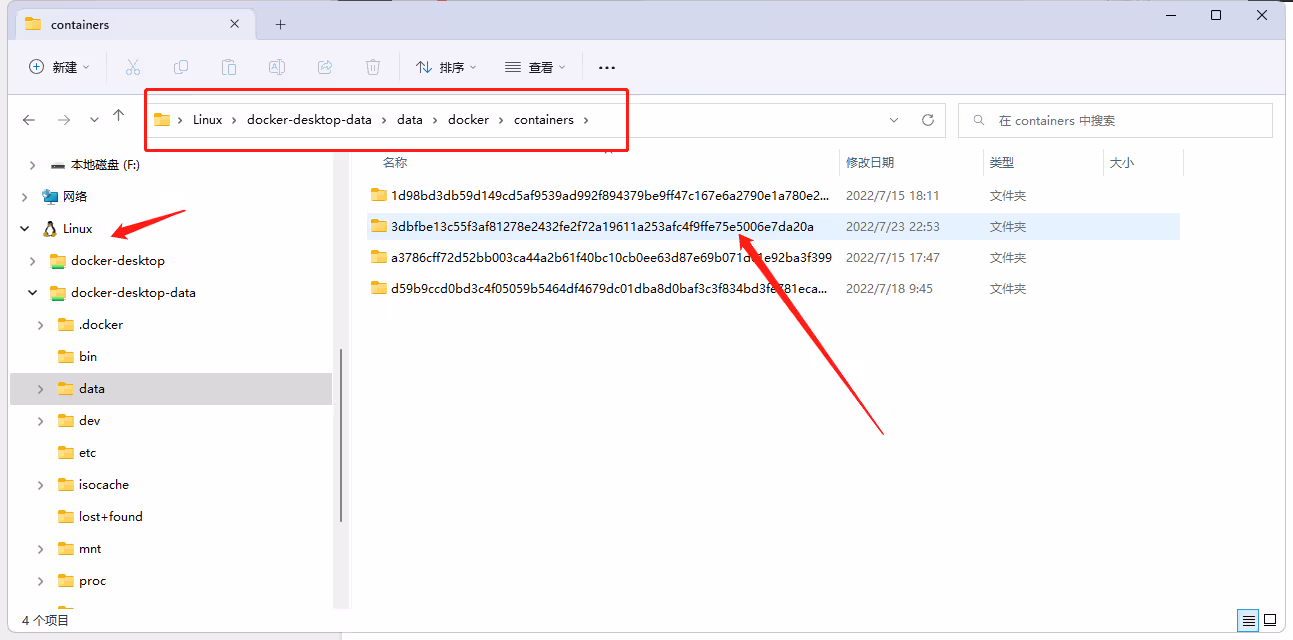
Task: Click the breadcrumb chevron right after Linux
Action: pos(235,120)
